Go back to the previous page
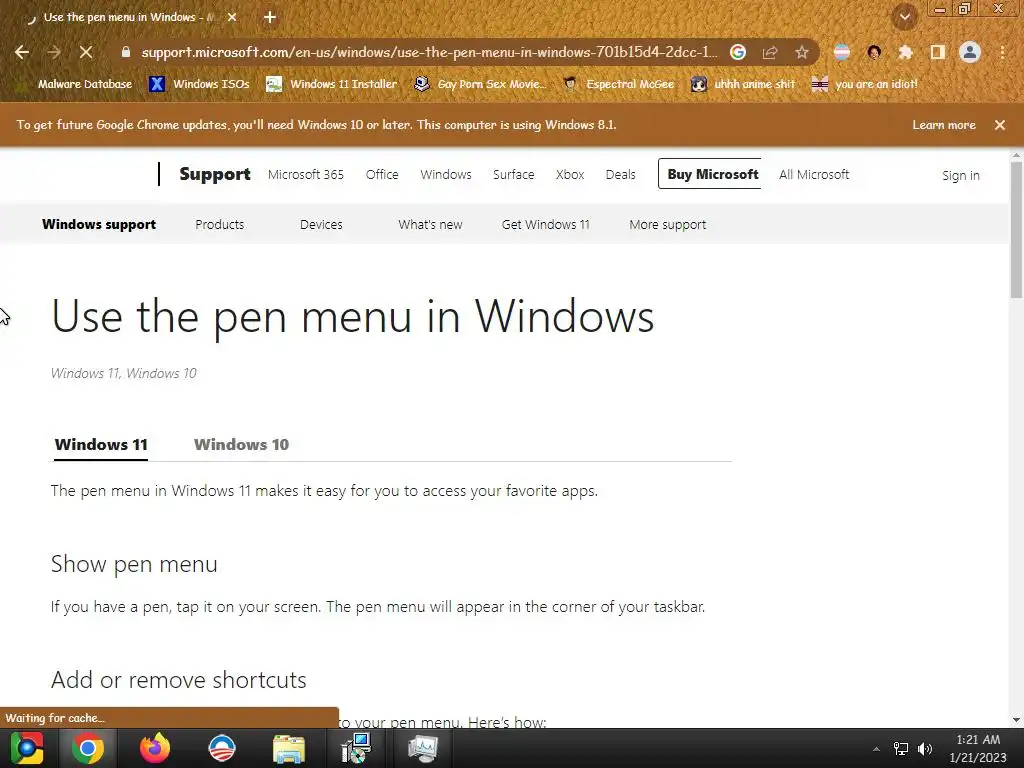This screenshot has height=768, width=1024. point(22,52)
